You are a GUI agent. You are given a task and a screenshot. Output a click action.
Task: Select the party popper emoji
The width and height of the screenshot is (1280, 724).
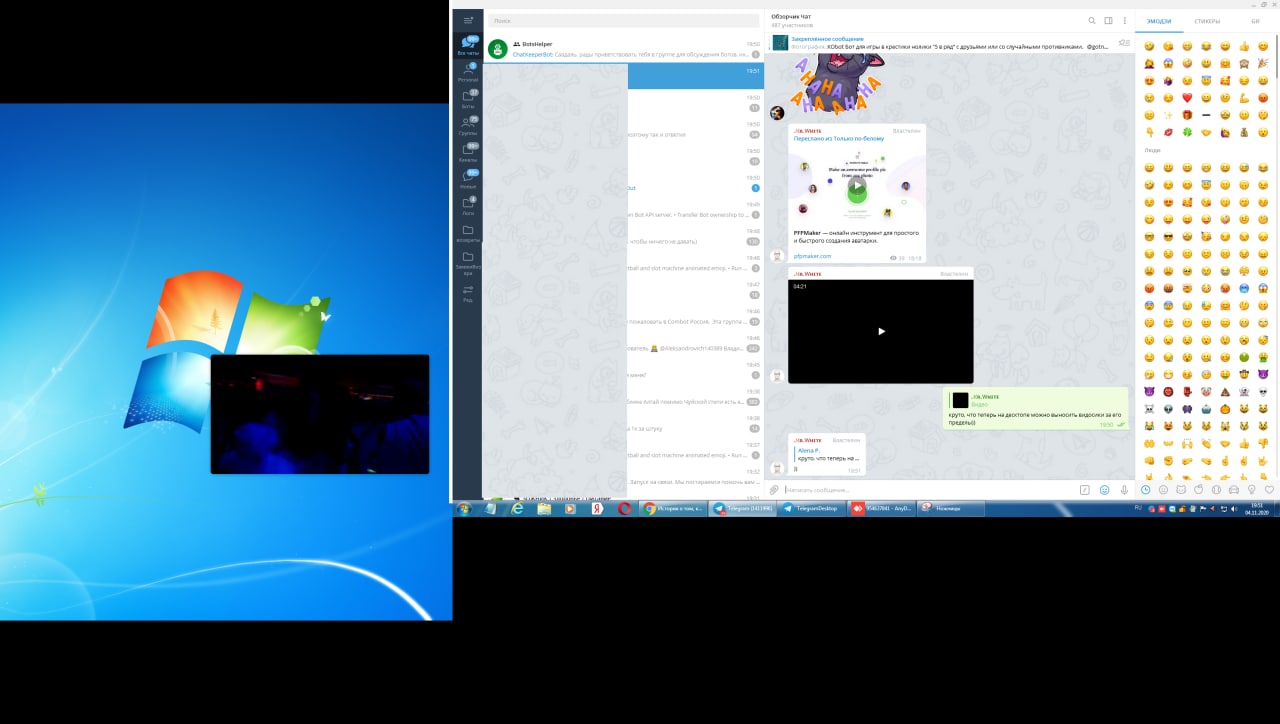click(1263, 63)
